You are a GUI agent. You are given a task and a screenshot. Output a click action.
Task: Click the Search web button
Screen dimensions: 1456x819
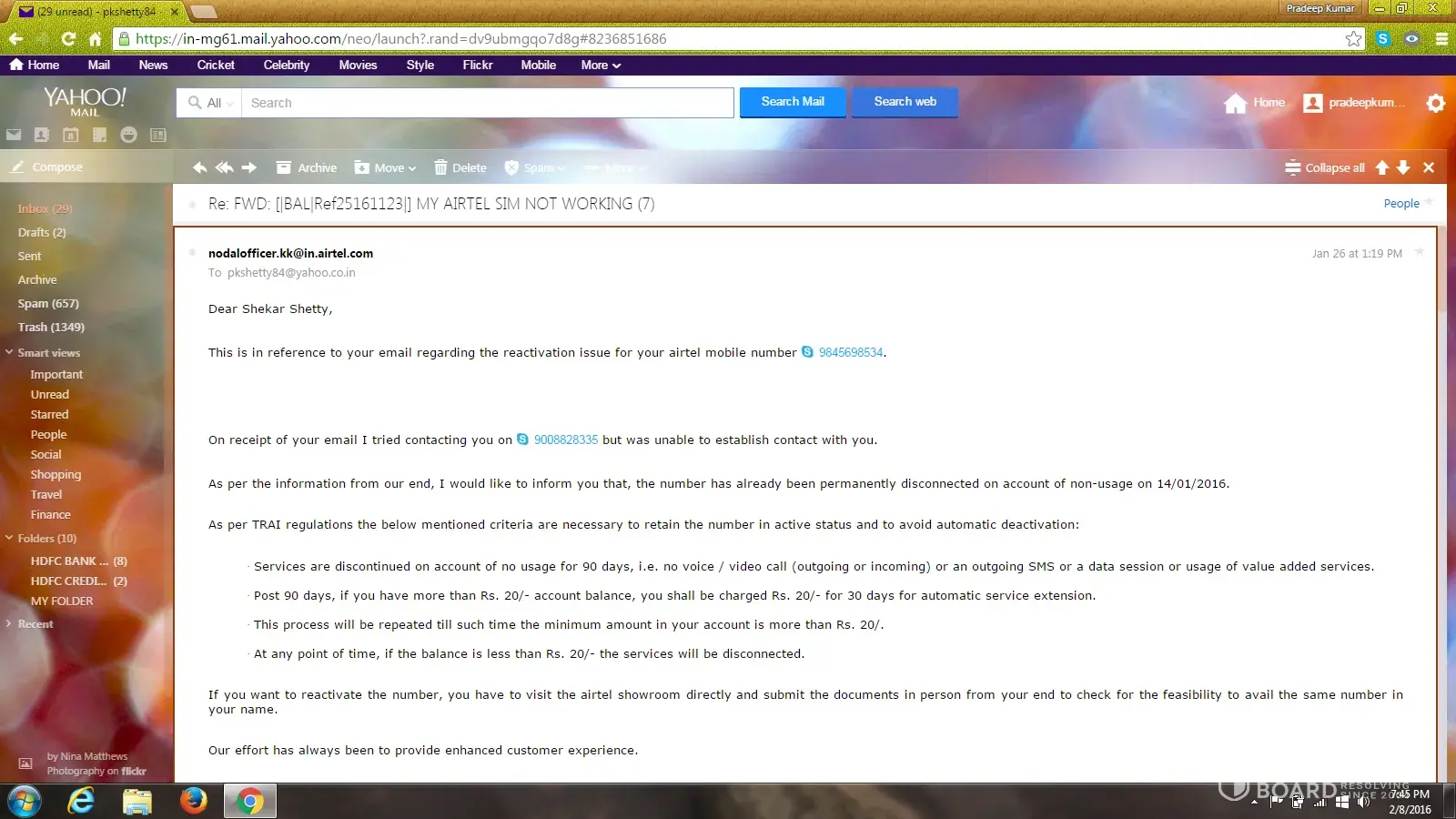905,102
